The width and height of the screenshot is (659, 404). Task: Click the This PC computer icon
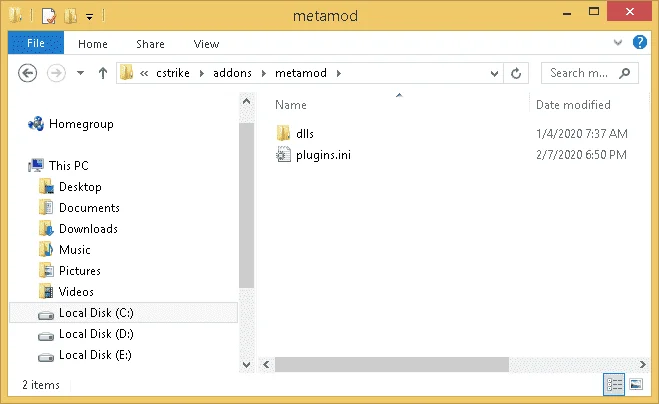(x=36, y=166)
